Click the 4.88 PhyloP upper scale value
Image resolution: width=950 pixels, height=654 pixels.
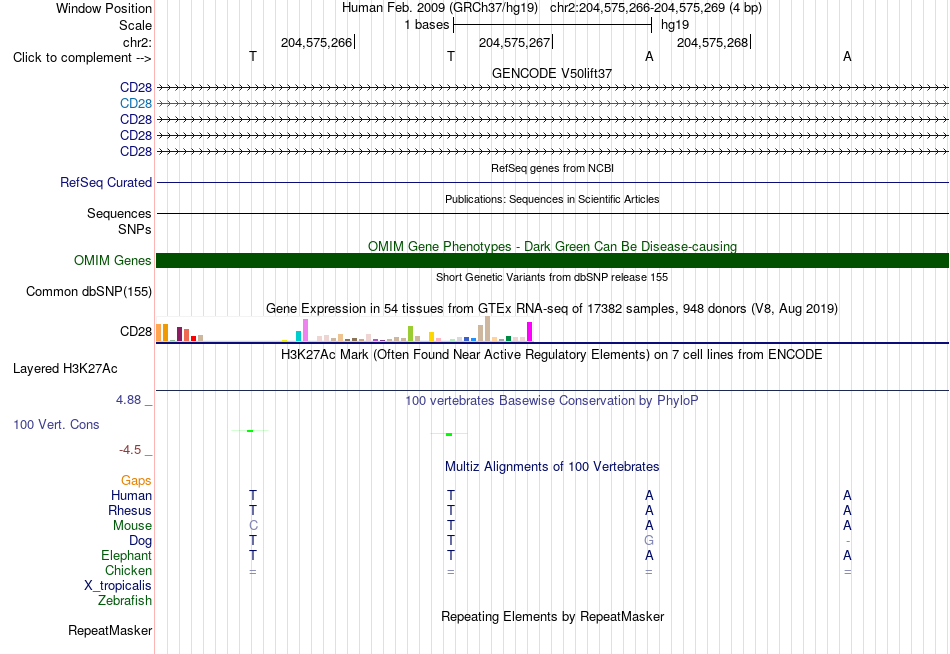128,400
